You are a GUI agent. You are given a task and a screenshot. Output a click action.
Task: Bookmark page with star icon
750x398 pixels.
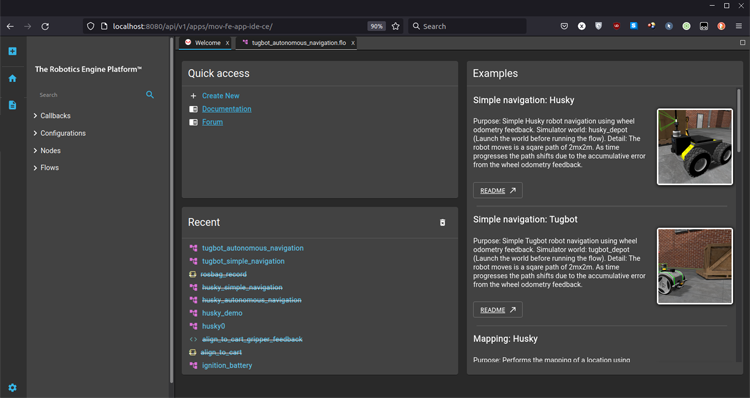(x=396, y=26)
